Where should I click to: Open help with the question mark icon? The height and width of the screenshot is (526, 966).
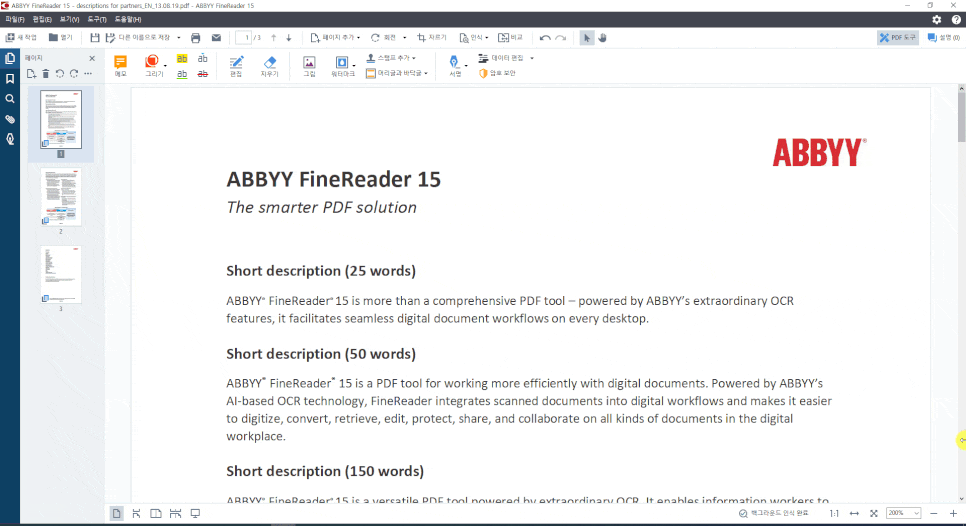click(x=956, y=20)
